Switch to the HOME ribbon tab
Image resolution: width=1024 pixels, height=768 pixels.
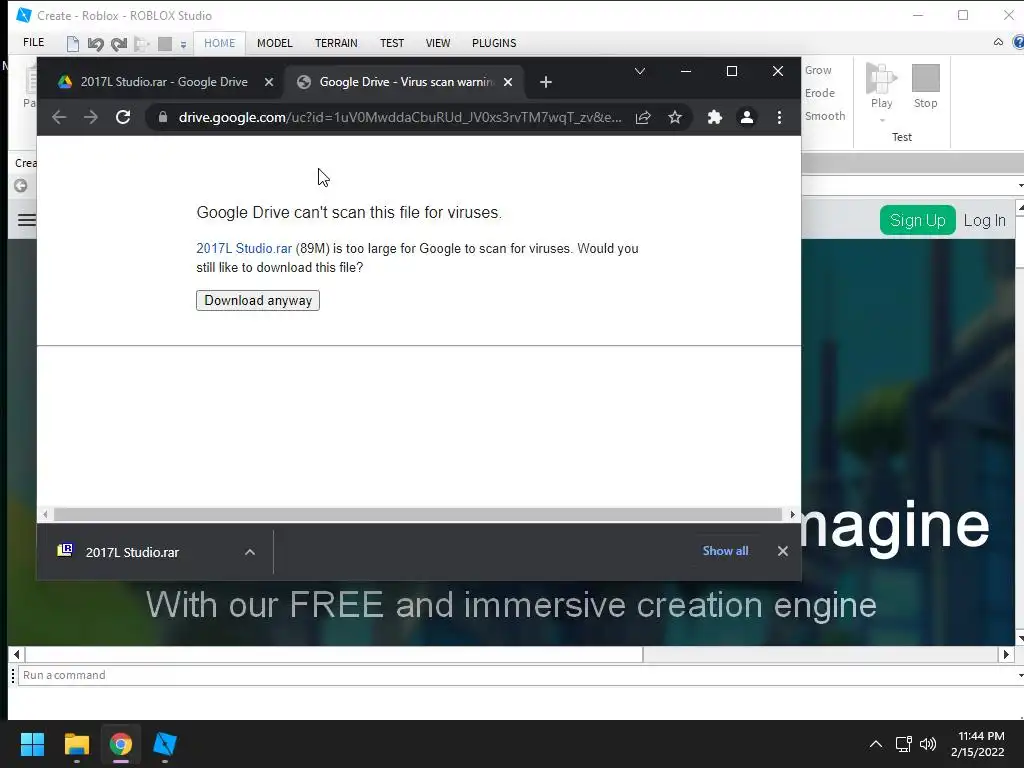click(219, 43)
